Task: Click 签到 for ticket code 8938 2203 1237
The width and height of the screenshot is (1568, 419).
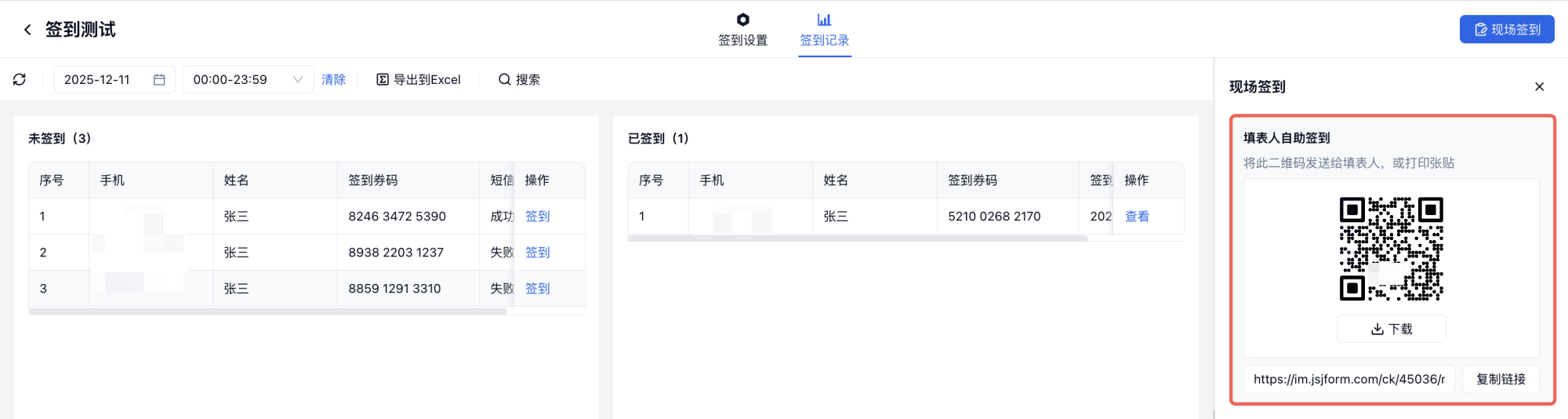Action: point(537,253)
